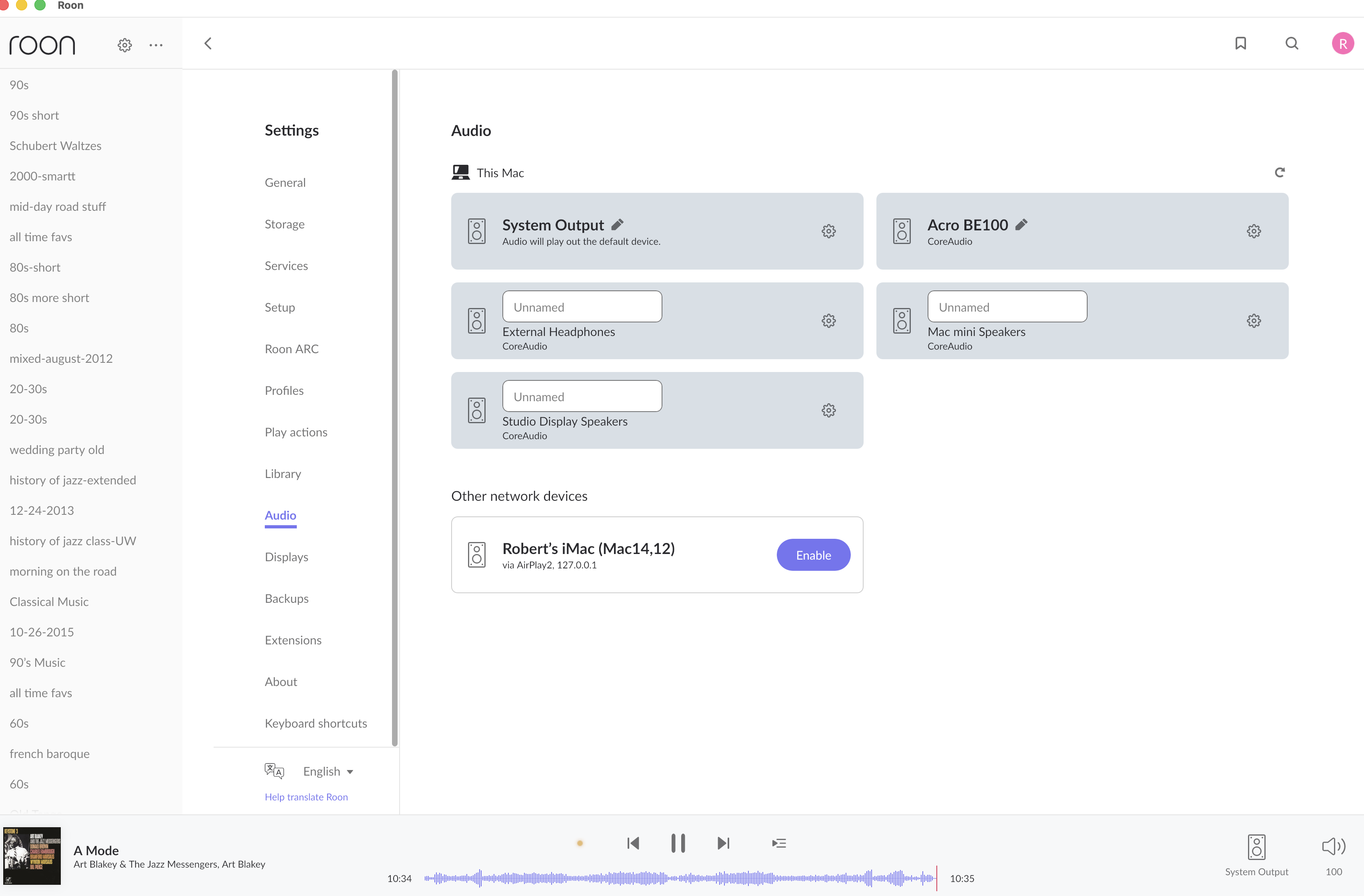The width and height of the screenshot is (1364, 896).
Task: Open About settings section
Action: 281,682
